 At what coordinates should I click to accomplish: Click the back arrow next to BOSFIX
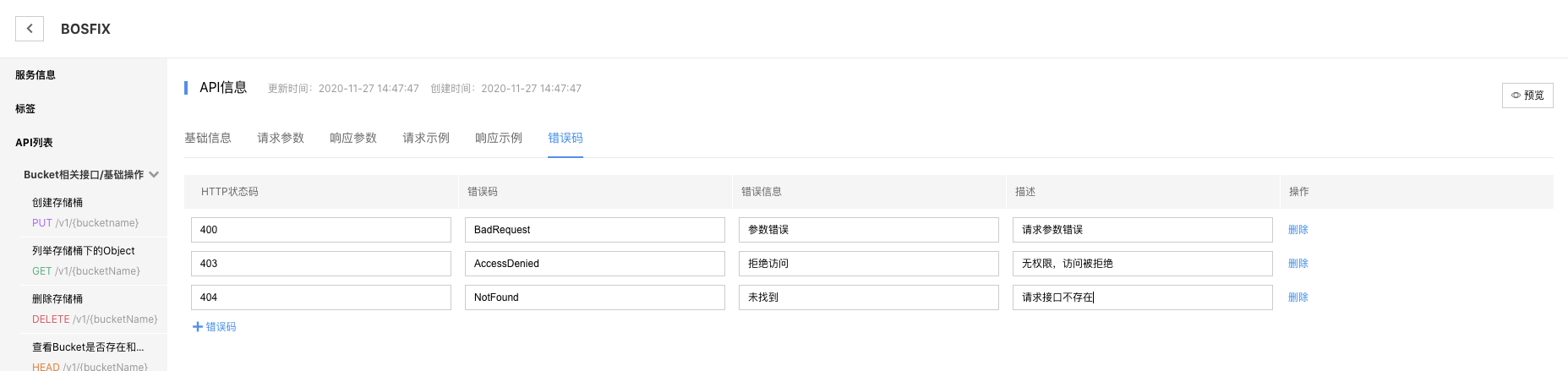(30, 29)
